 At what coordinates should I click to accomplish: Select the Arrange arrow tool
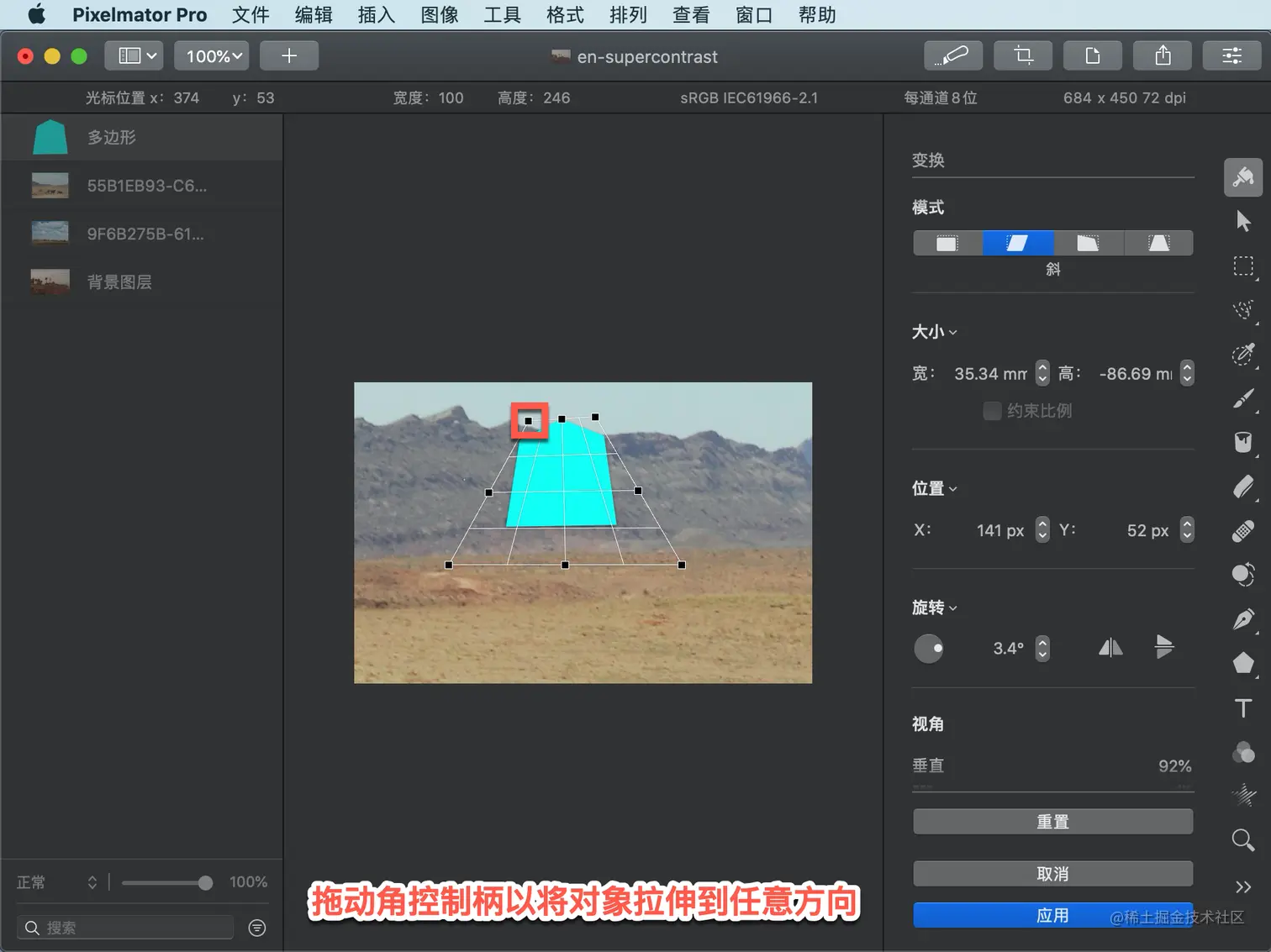click(1243, 221)
